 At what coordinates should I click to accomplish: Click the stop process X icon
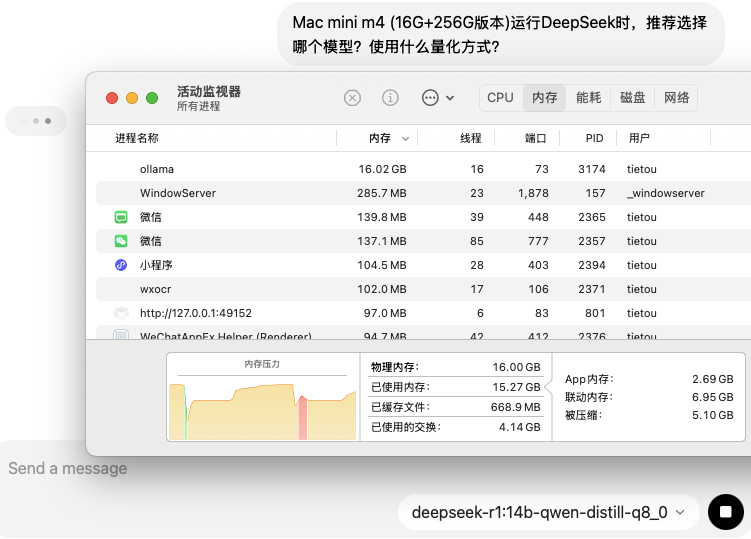(x=352, y=98)
